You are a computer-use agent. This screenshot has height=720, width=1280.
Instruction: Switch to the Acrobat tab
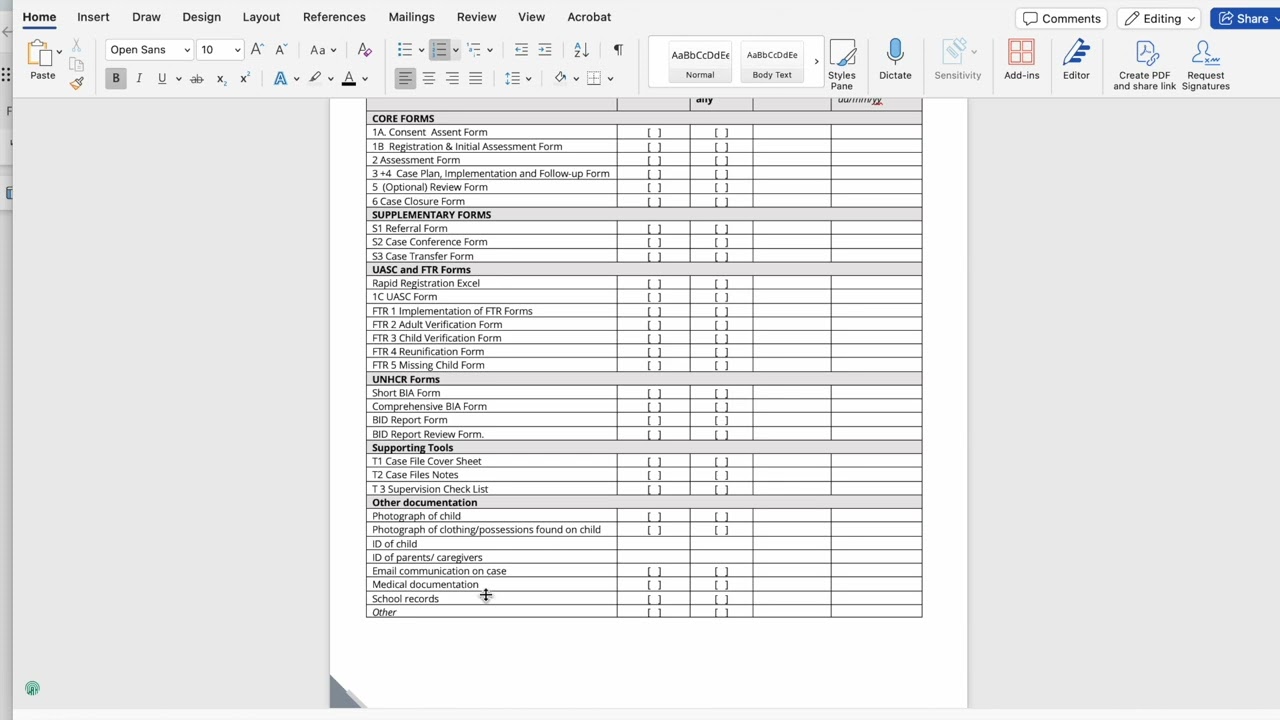589,17
